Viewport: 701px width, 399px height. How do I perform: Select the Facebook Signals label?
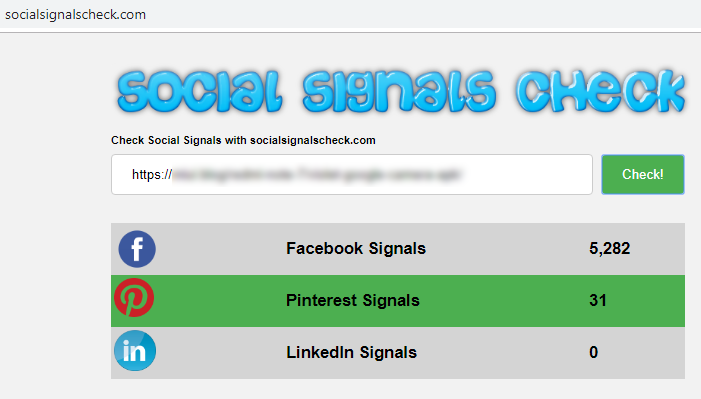[356, 248]
